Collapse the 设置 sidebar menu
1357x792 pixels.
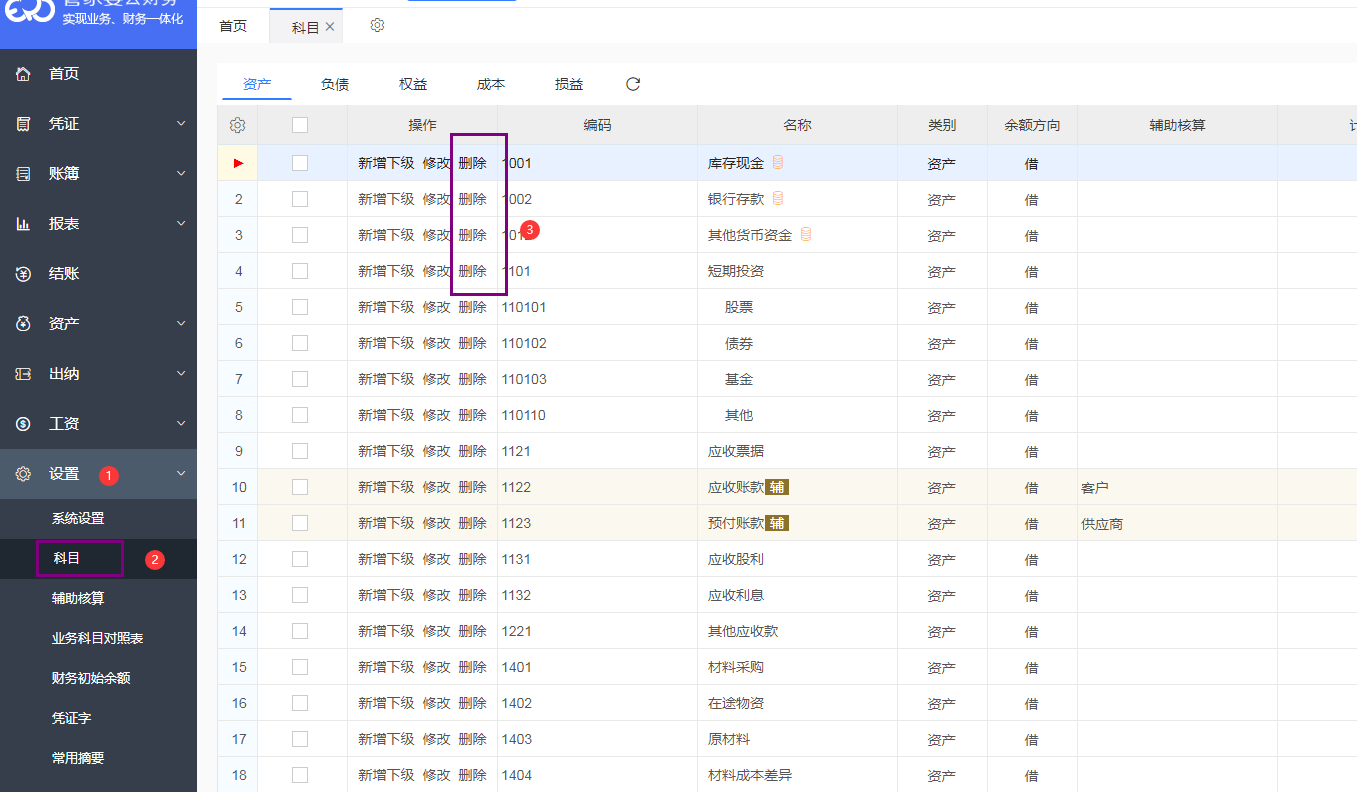coord(181,474)
